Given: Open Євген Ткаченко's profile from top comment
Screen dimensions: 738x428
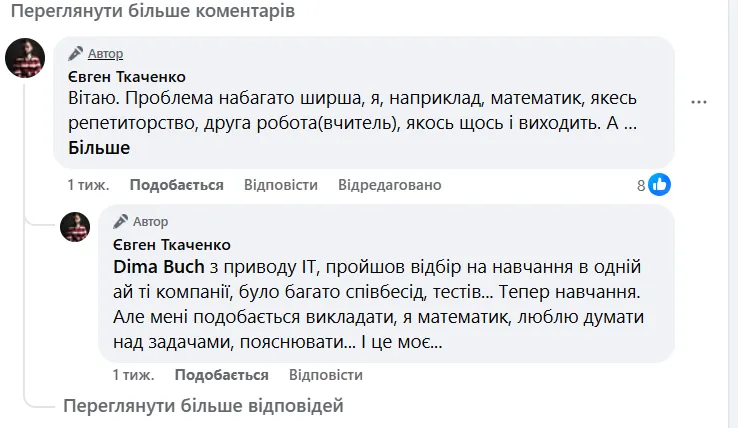Looking at the screenshot, I should click(126, 77).
